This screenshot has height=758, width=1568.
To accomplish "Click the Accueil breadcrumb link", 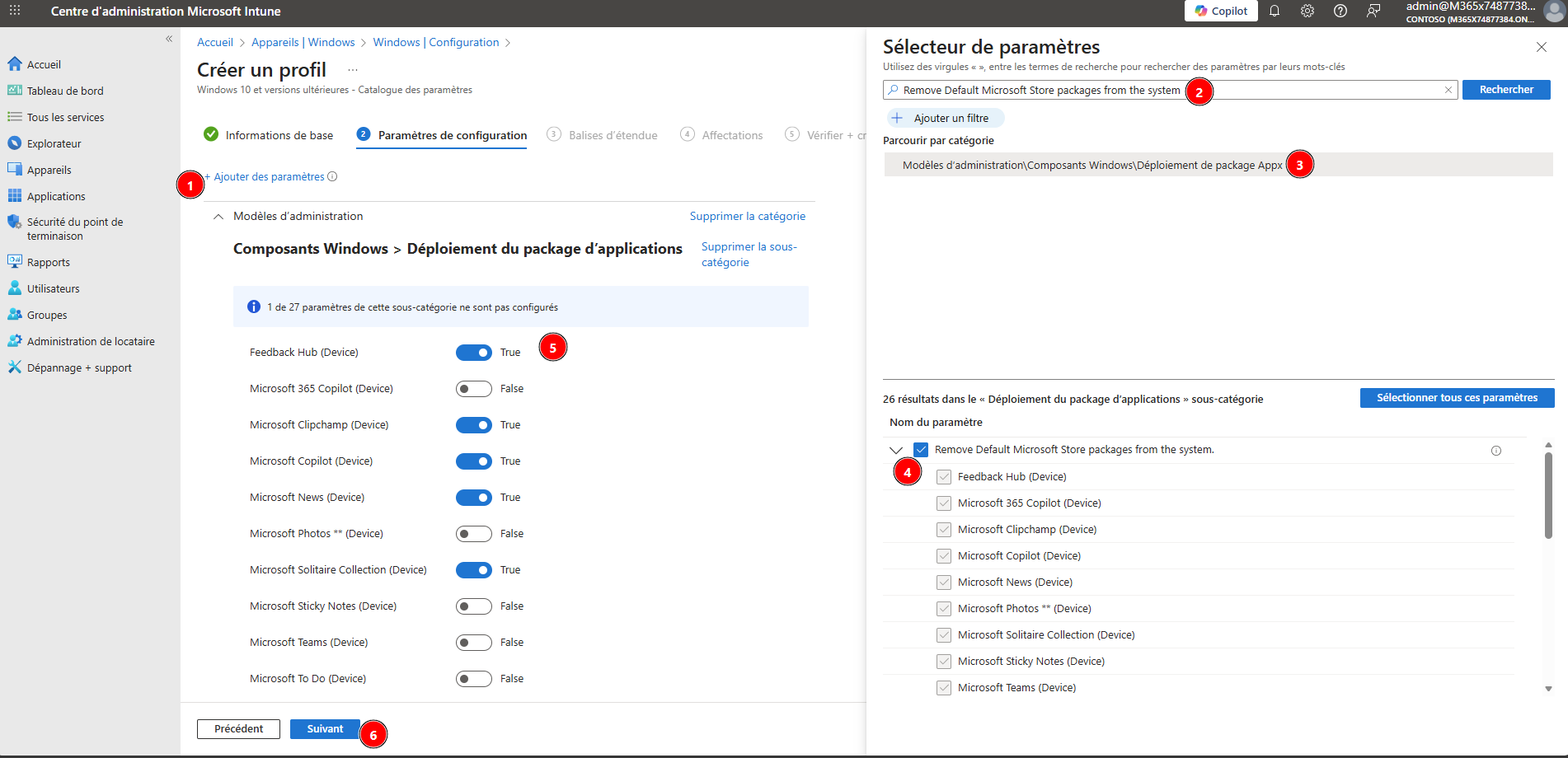I will (215, 42).
